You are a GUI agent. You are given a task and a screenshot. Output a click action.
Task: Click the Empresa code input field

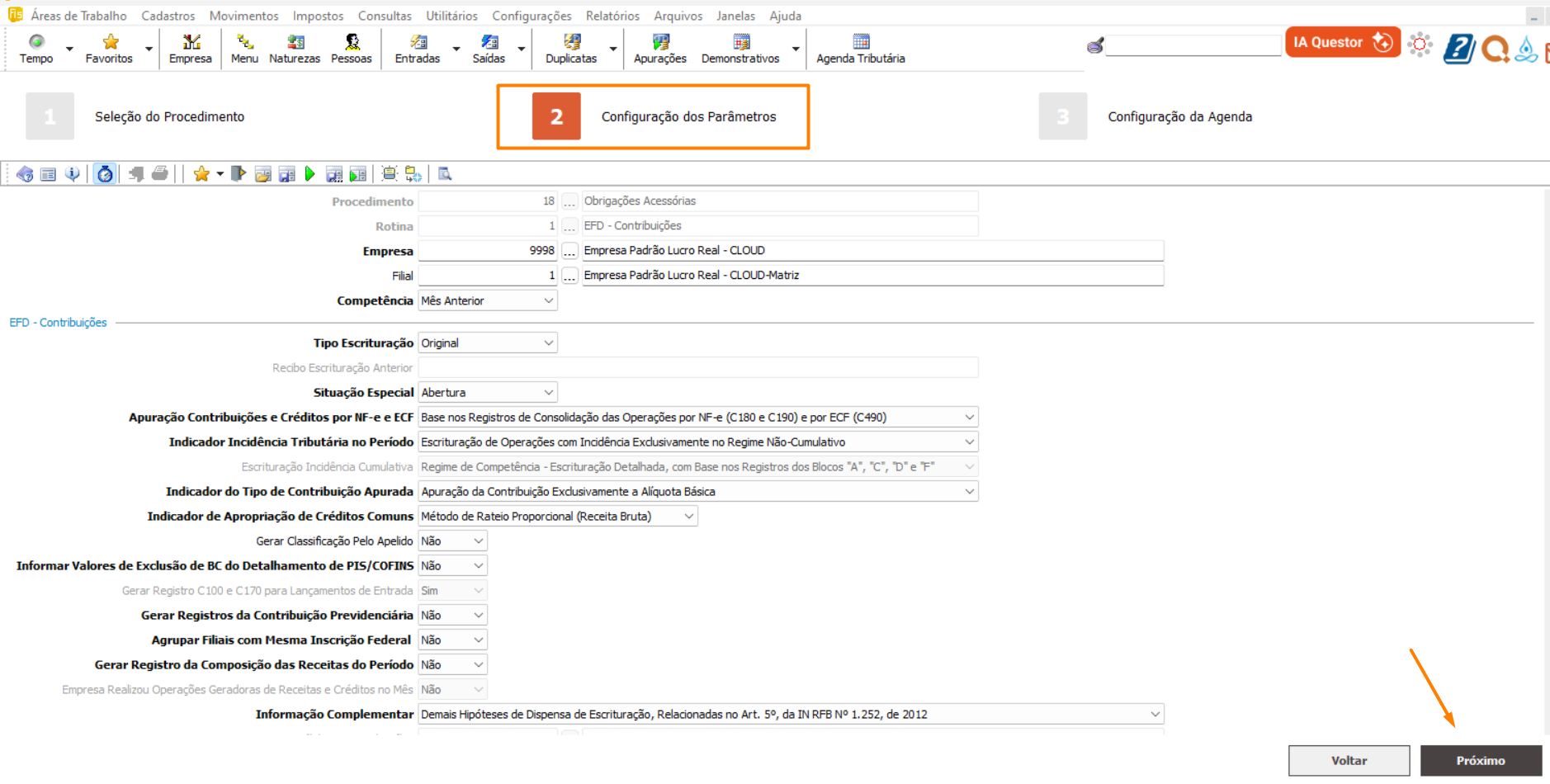coord(487,251)
